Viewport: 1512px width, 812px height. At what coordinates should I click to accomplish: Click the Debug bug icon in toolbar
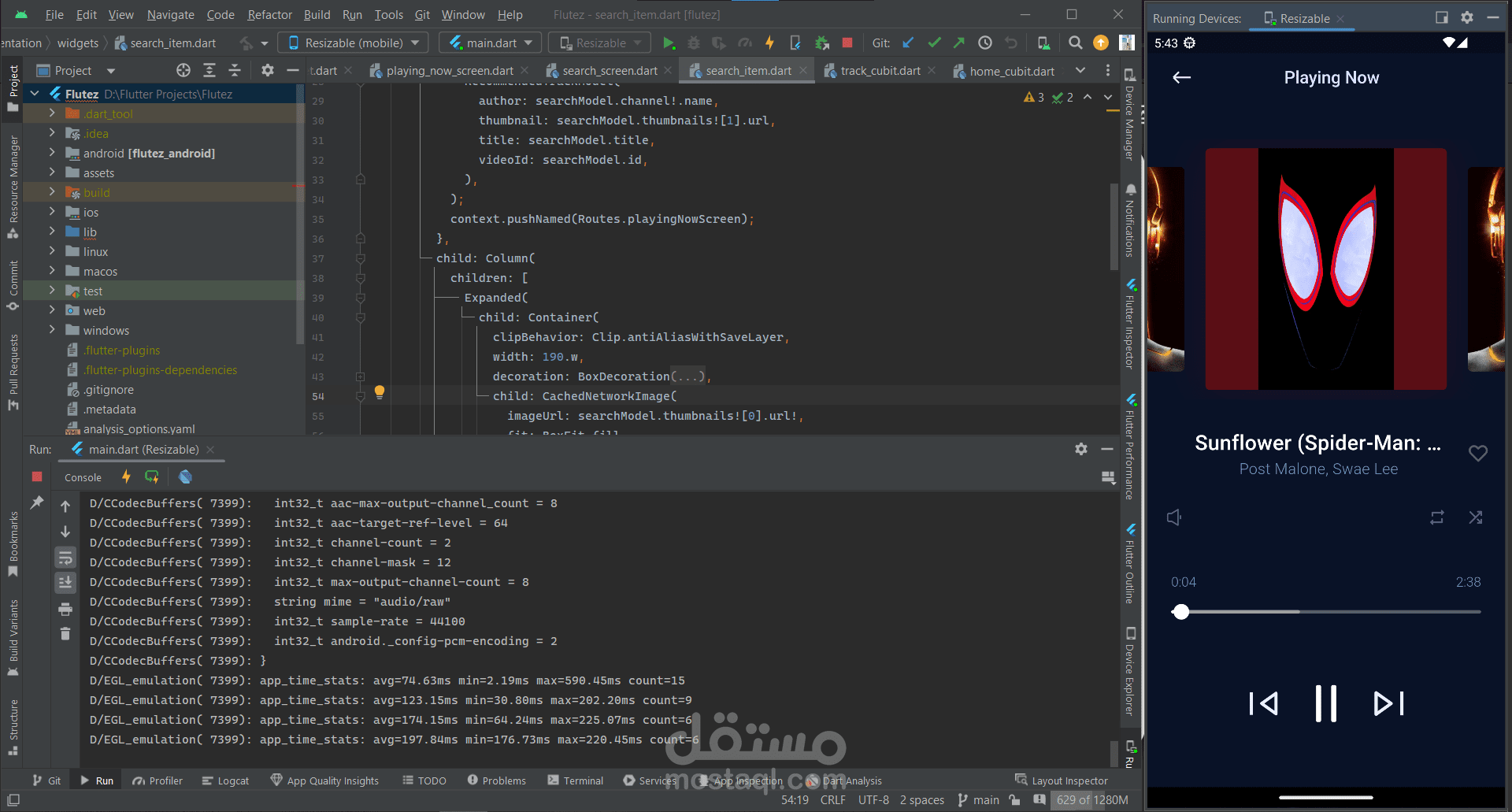point(694,43)
